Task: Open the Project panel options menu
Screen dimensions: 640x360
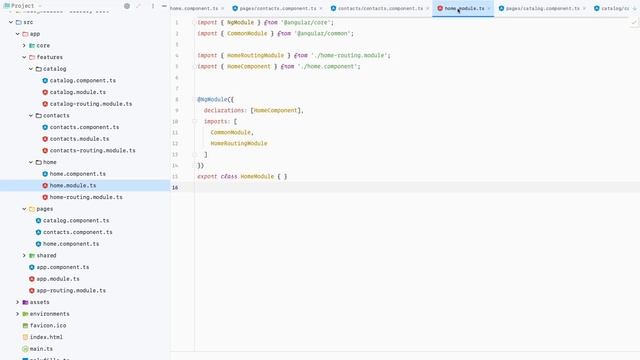Action: point(153,6)
